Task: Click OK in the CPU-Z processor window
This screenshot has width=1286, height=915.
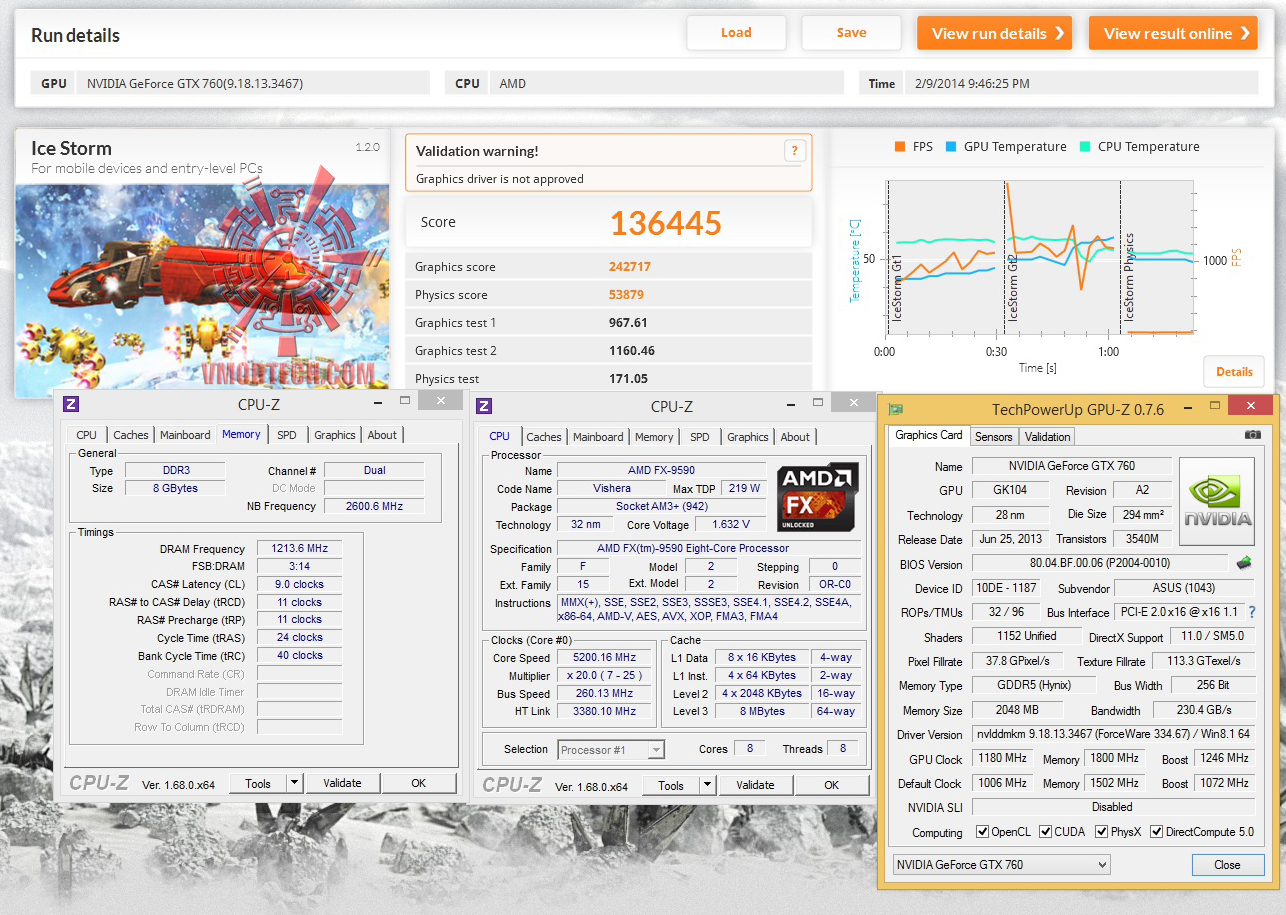Action: click(831, 786)
